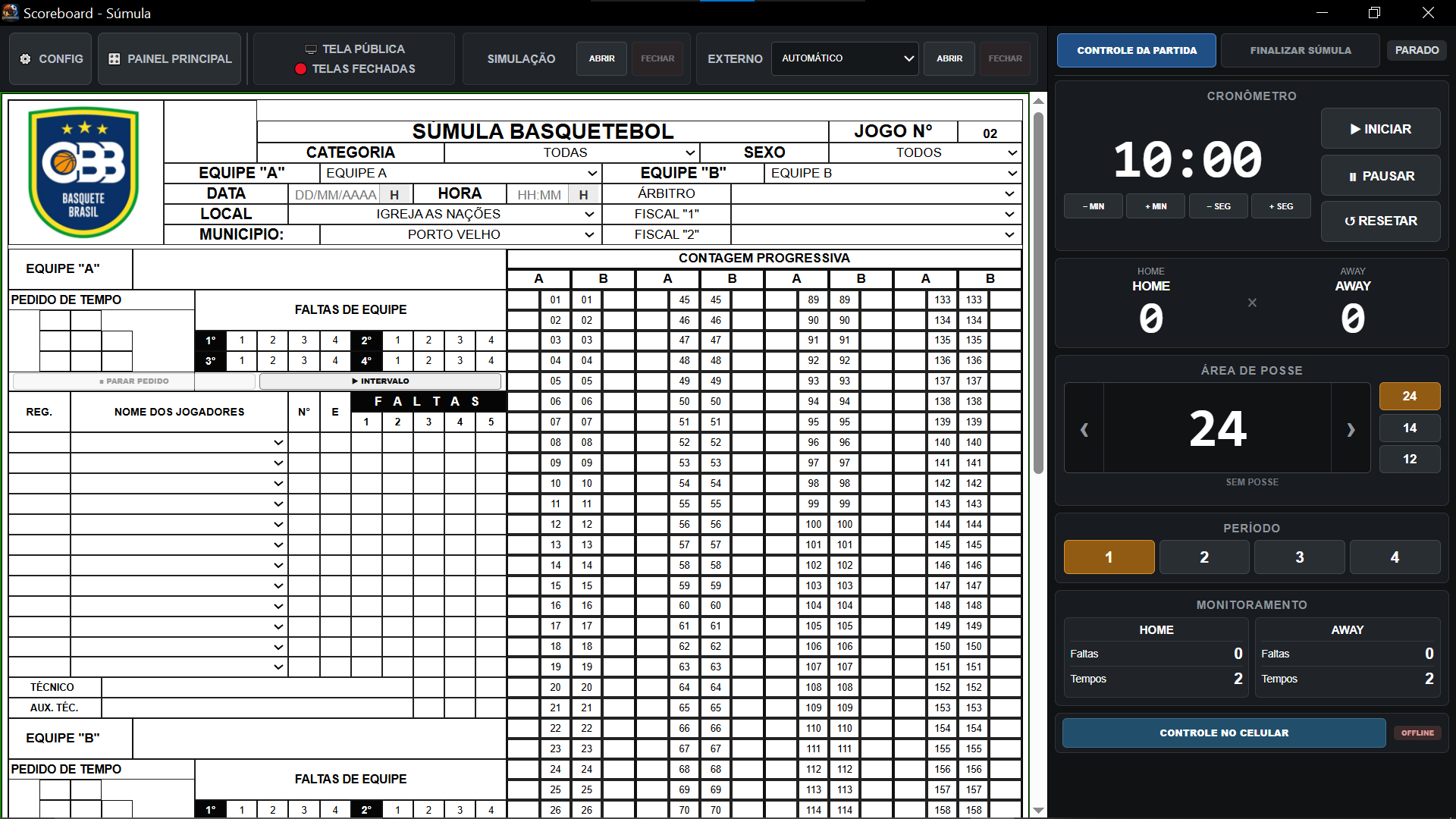Click TELA PÚBLICA monitor icon
The image size is (1456, 819).
click(310, 49)
